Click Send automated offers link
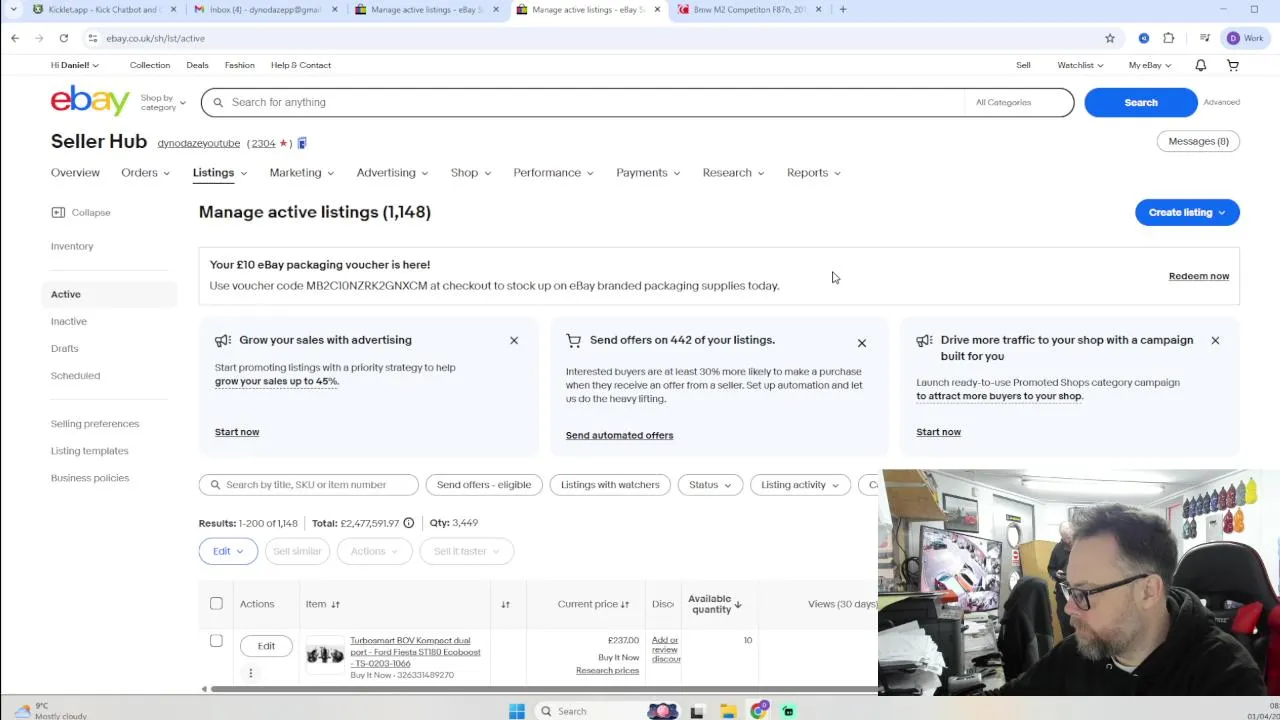1280x720 pixels. (x=619, y=435)
